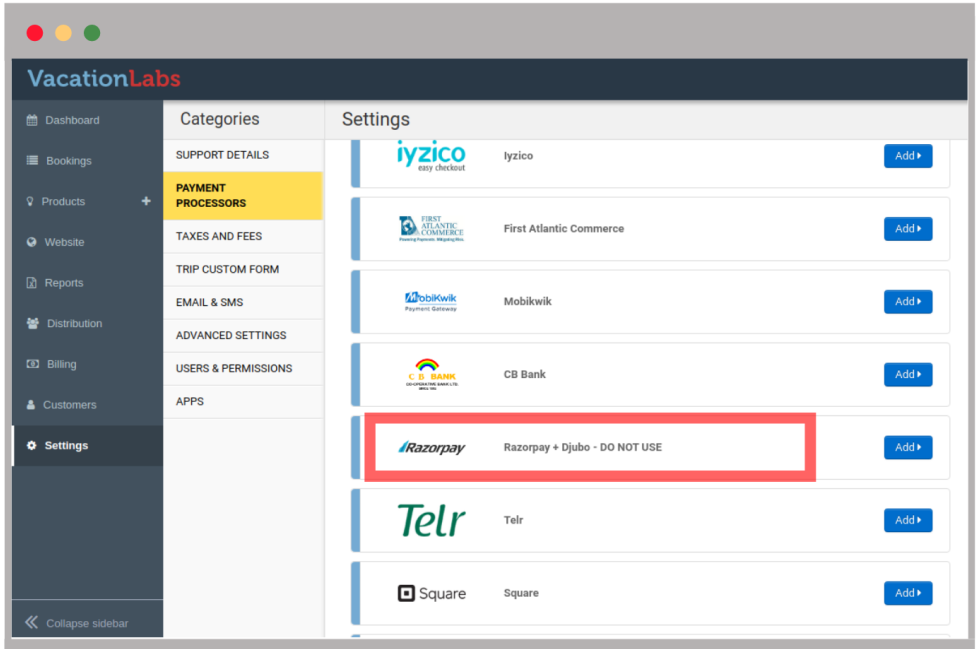Click the Distribution people icon

point(32,324)
